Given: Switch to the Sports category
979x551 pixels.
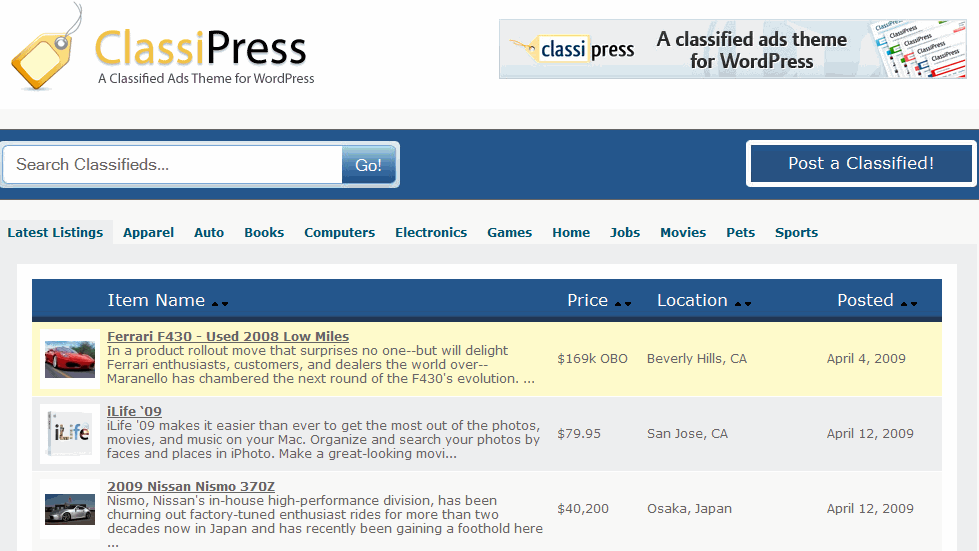Looking at the screenshot, I should (796, 232).
